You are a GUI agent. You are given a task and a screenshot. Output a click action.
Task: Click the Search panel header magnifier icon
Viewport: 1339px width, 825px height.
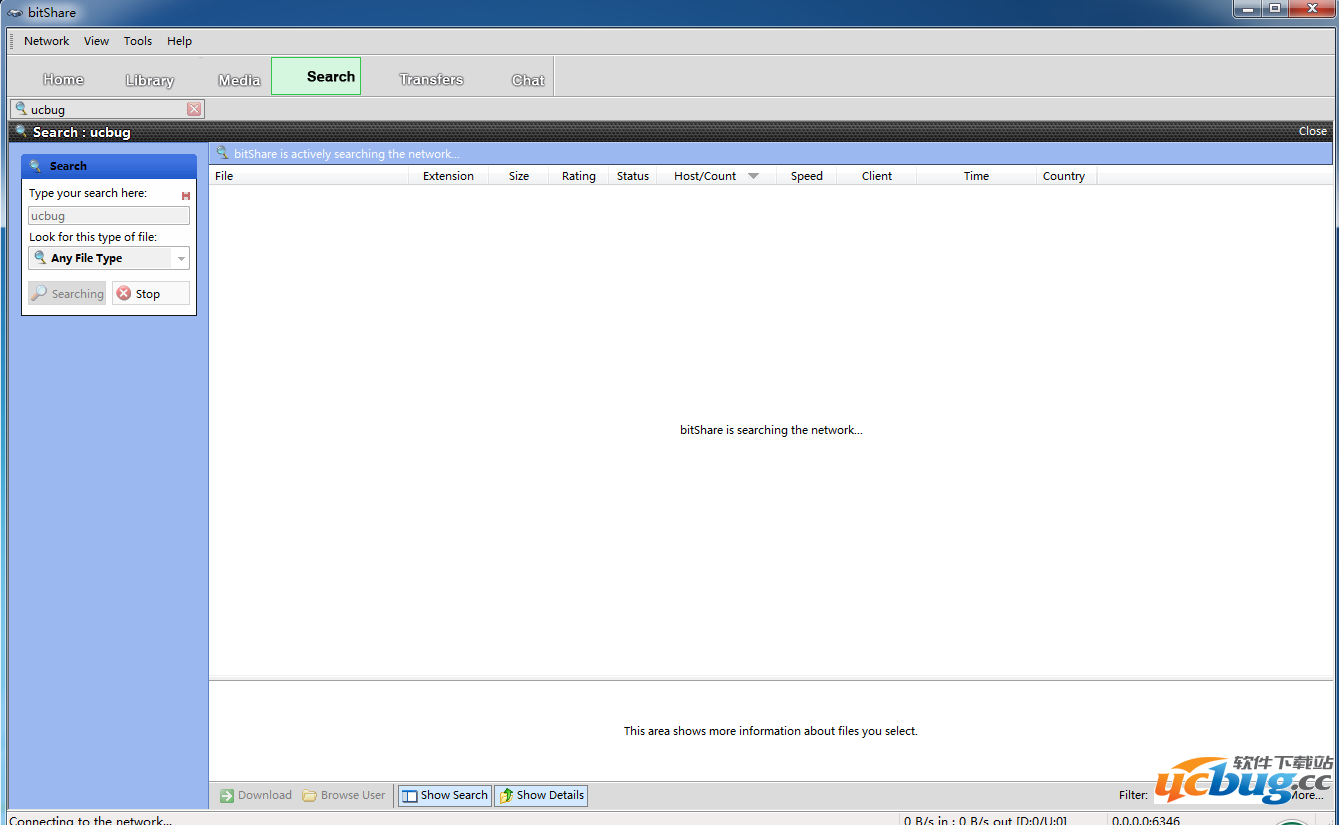point(35,166)
